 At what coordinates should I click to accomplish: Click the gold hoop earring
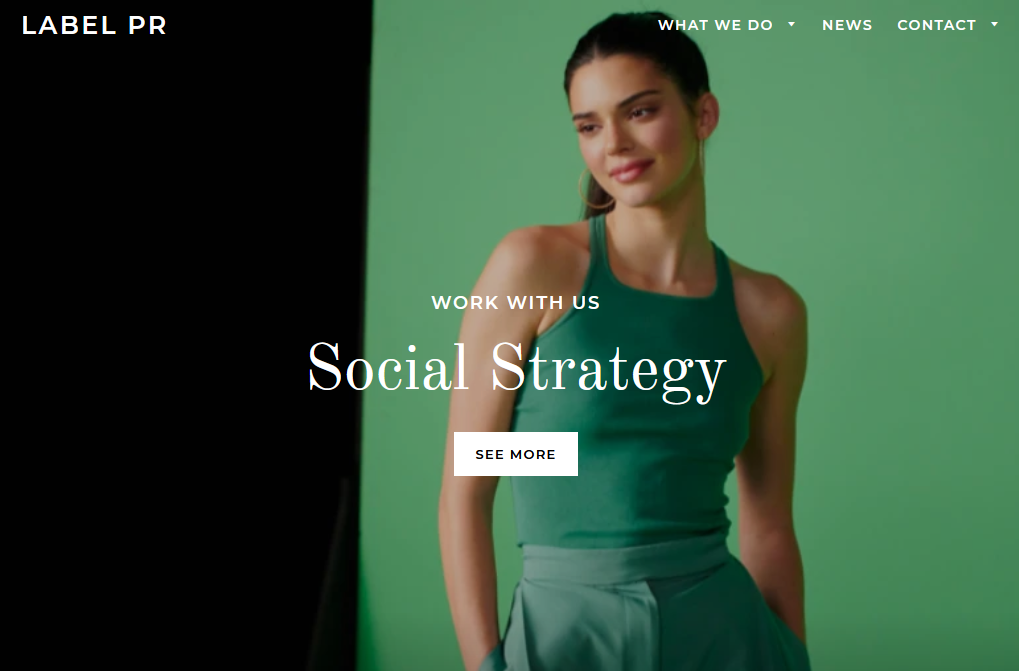(591, 190)
